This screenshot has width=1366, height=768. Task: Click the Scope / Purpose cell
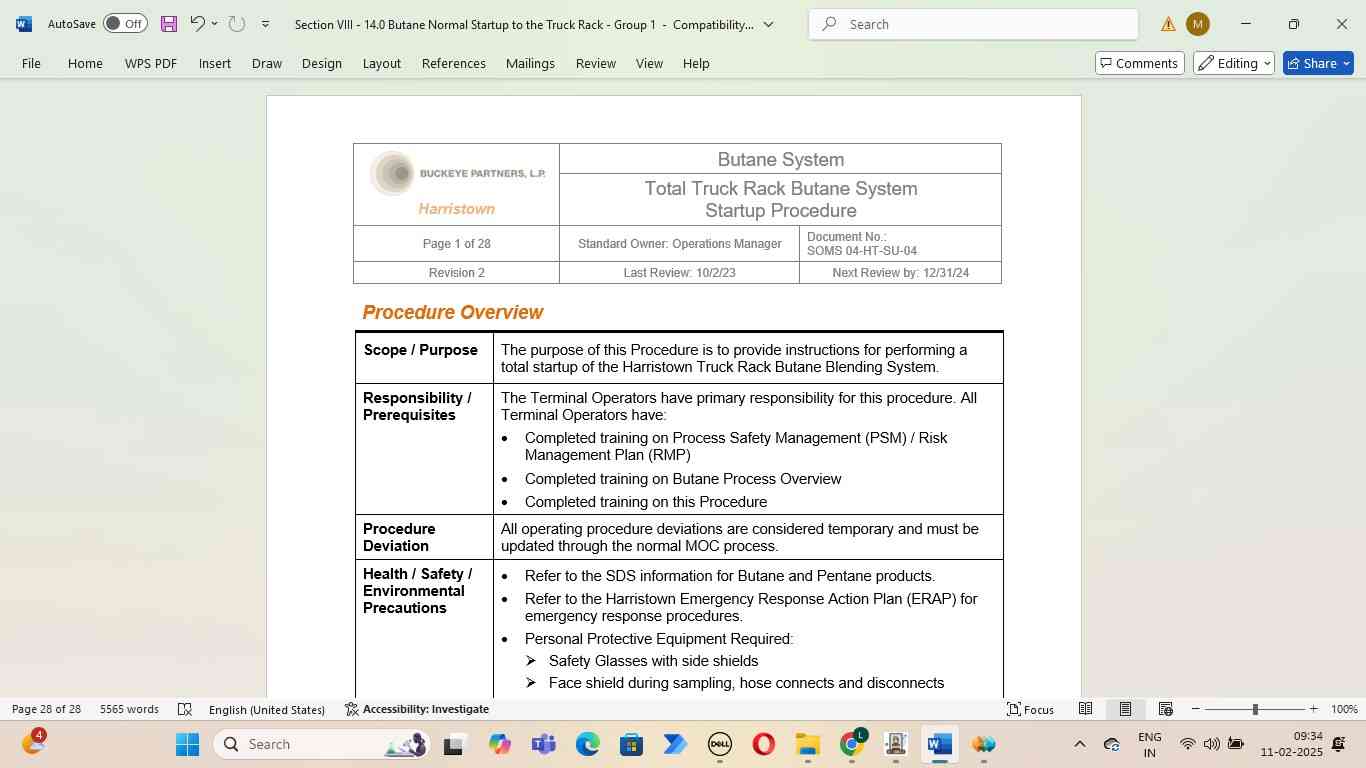pos(424,358)
